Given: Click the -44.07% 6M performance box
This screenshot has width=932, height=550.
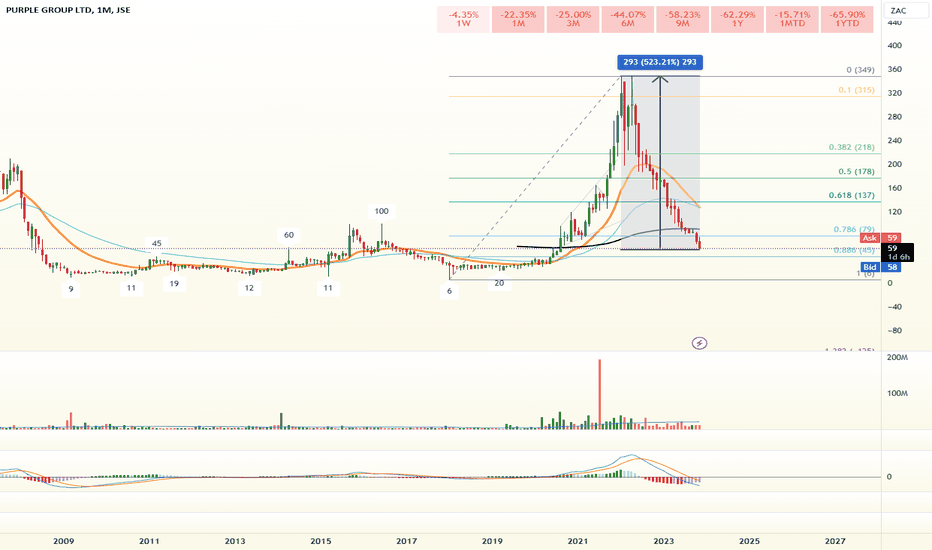Looking at the screenshot, I should point(628,19).
